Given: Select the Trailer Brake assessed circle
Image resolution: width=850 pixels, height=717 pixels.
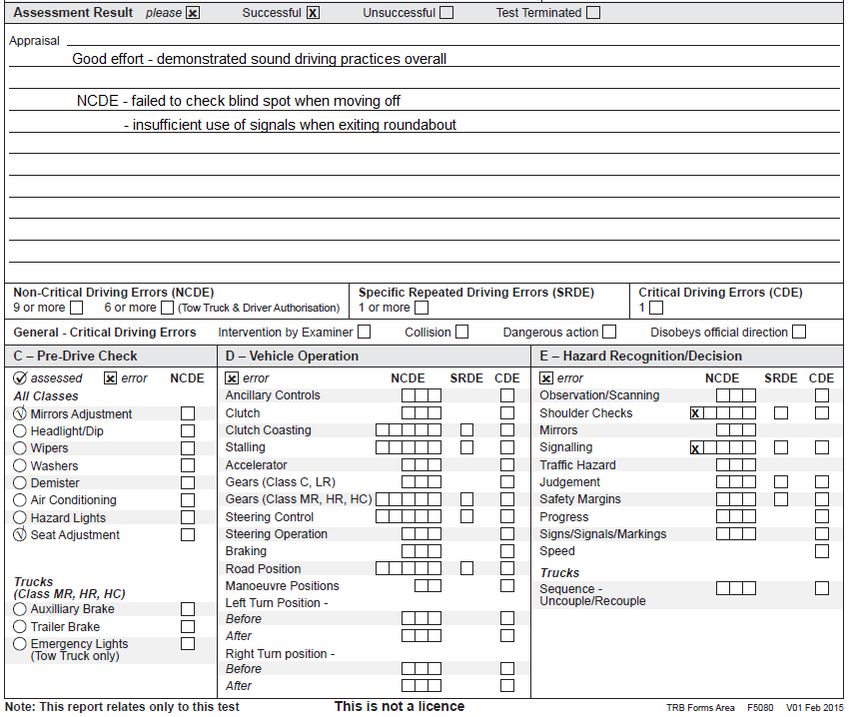Looking at the screenshot, I should coord(20,626).
